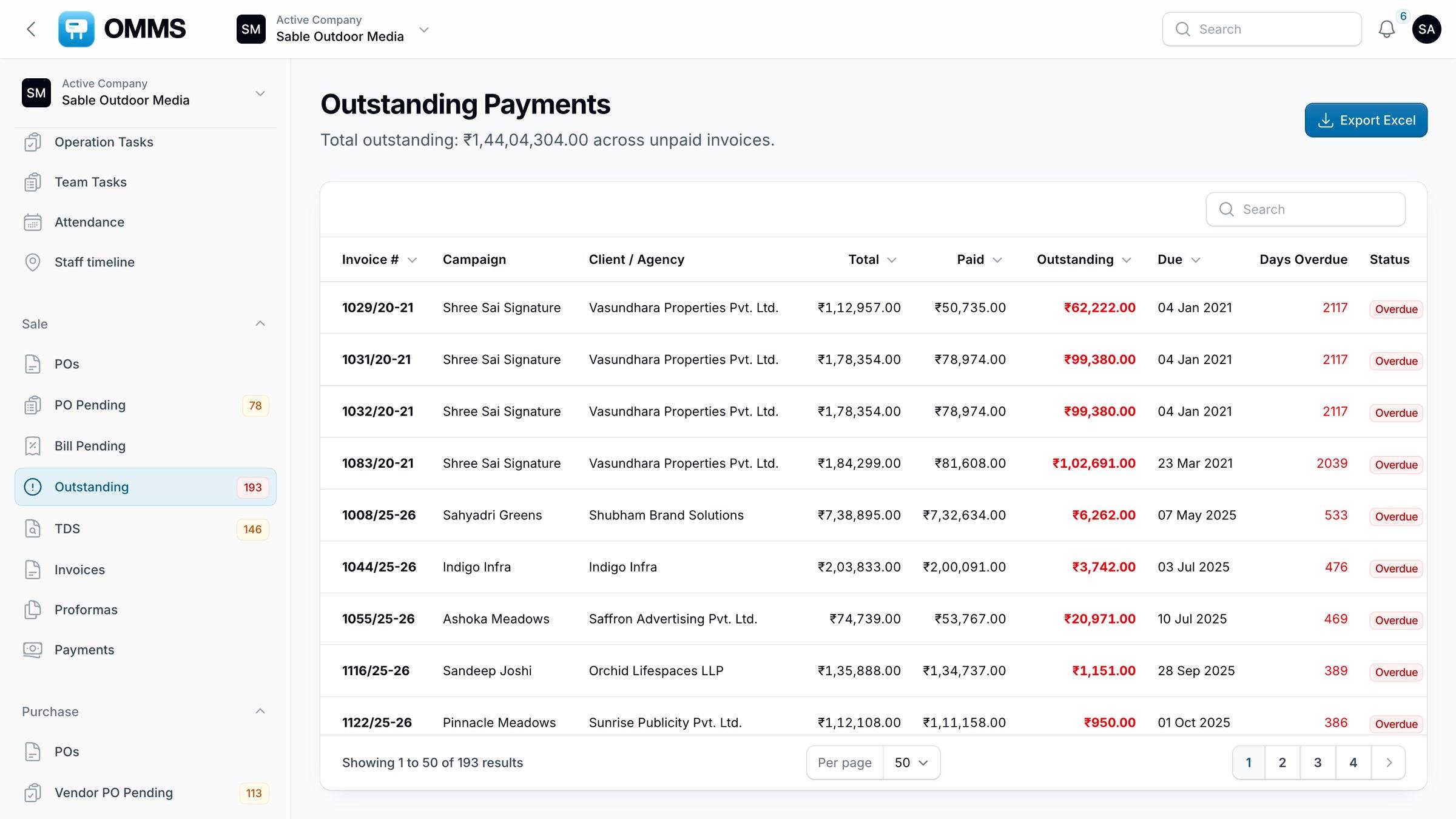Screen dimensions: 1456x819
Task: Click the Team Tasks sidebar icon
Action: coord(33,182)
